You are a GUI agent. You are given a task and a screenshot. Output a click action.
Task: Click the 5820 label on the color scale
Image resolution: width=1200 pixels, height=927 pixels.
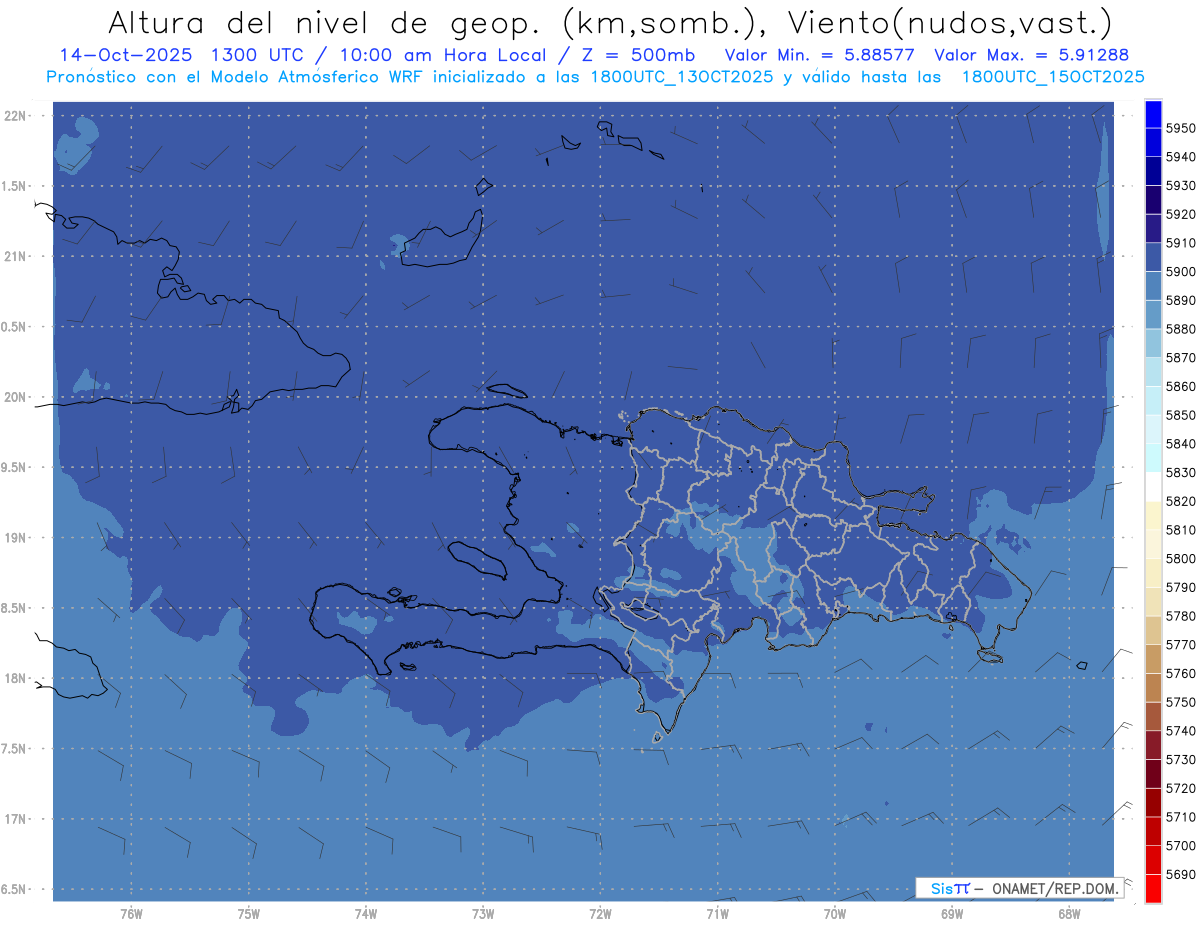point(1180,501)
